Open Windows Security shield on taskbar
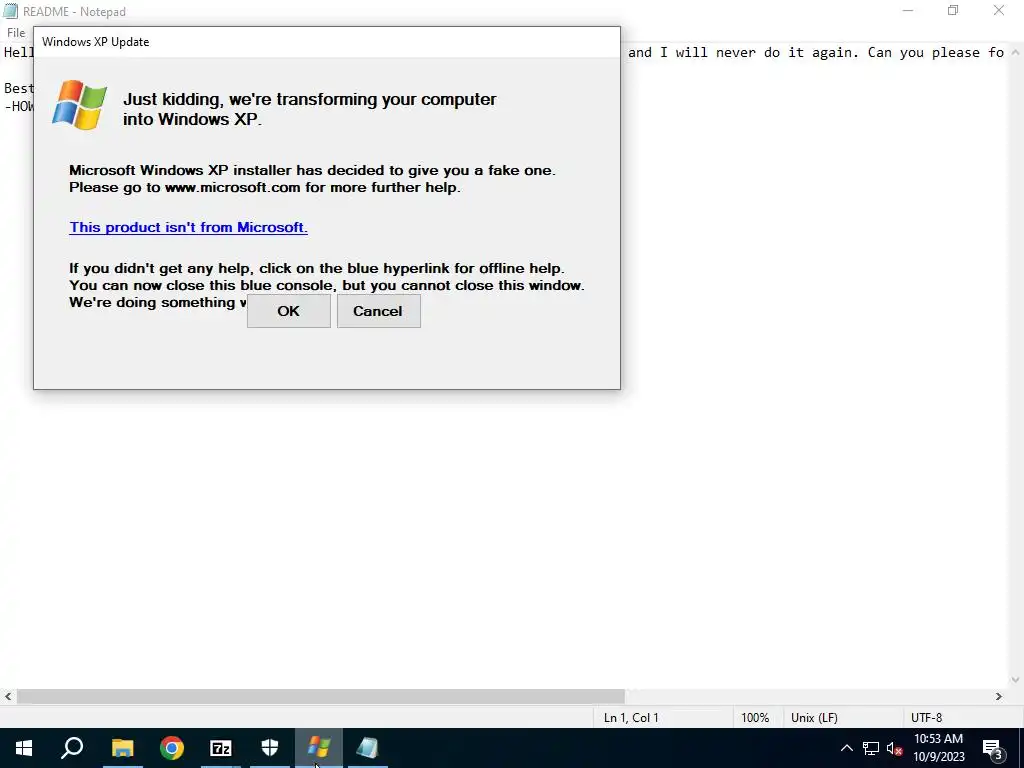The image size is (1024, 768). pyautogui.click(x=270, y=748)
